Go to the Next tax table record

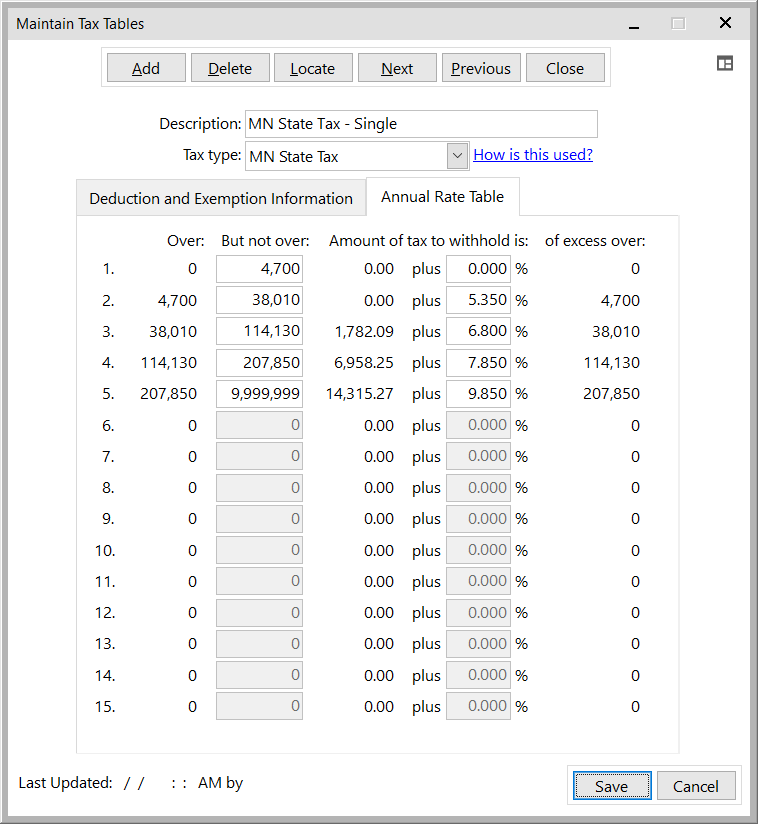click(397, 68)
